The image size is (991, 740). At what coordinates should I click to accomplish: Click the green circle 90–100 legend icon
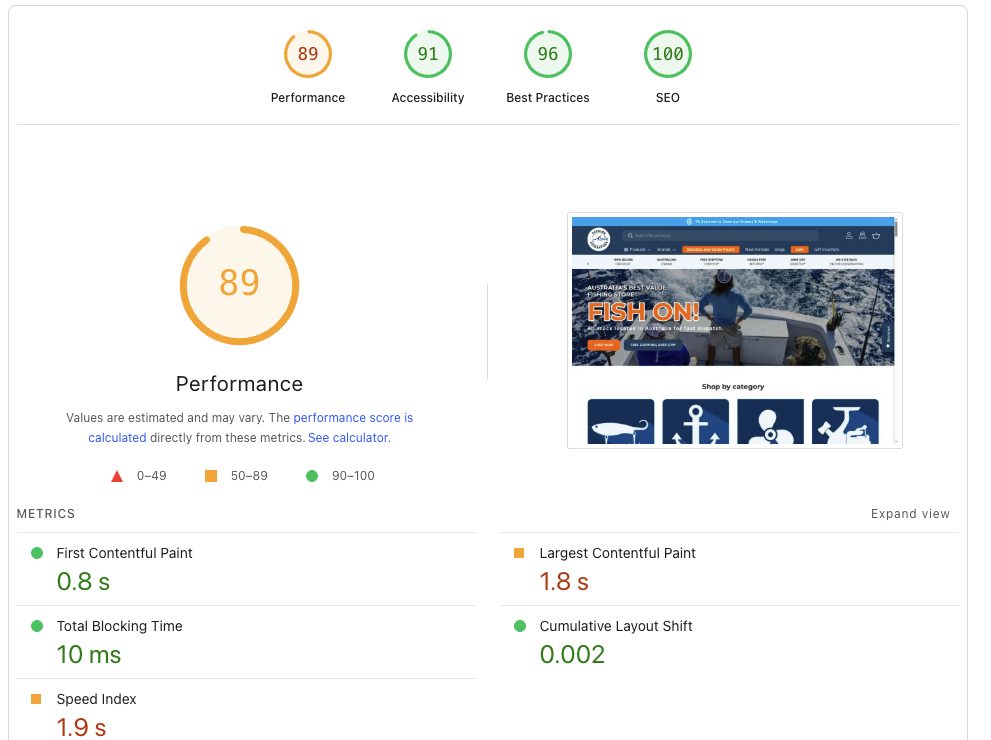click(312, 476)
